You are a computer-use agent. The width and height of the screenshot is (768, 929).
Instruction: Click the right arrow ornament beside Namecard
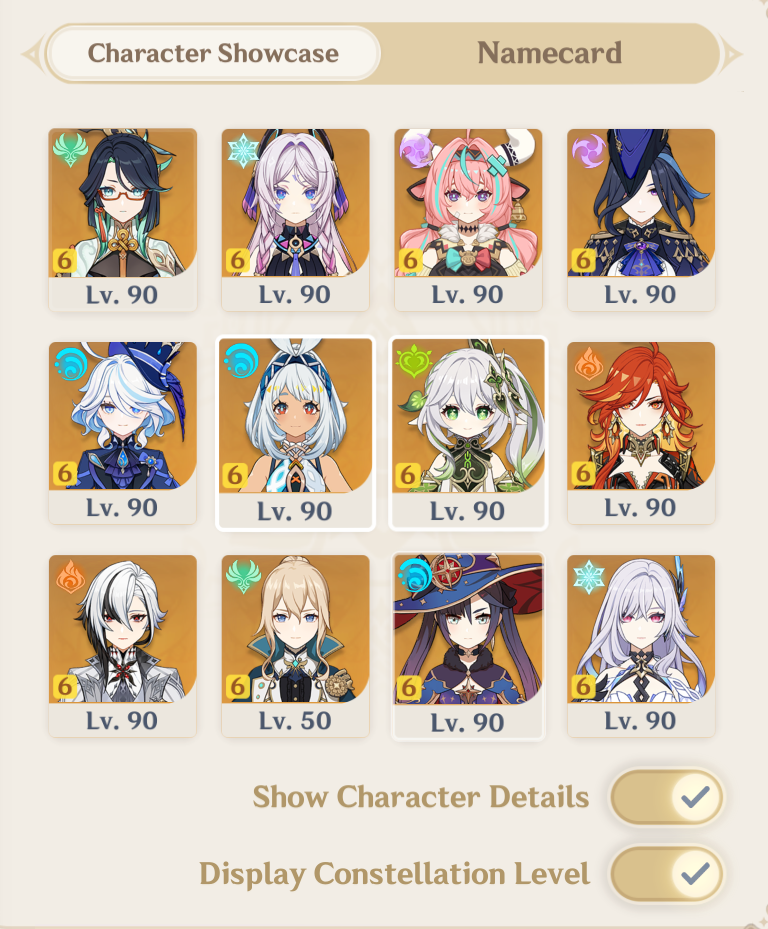click(x=731, y=54)
